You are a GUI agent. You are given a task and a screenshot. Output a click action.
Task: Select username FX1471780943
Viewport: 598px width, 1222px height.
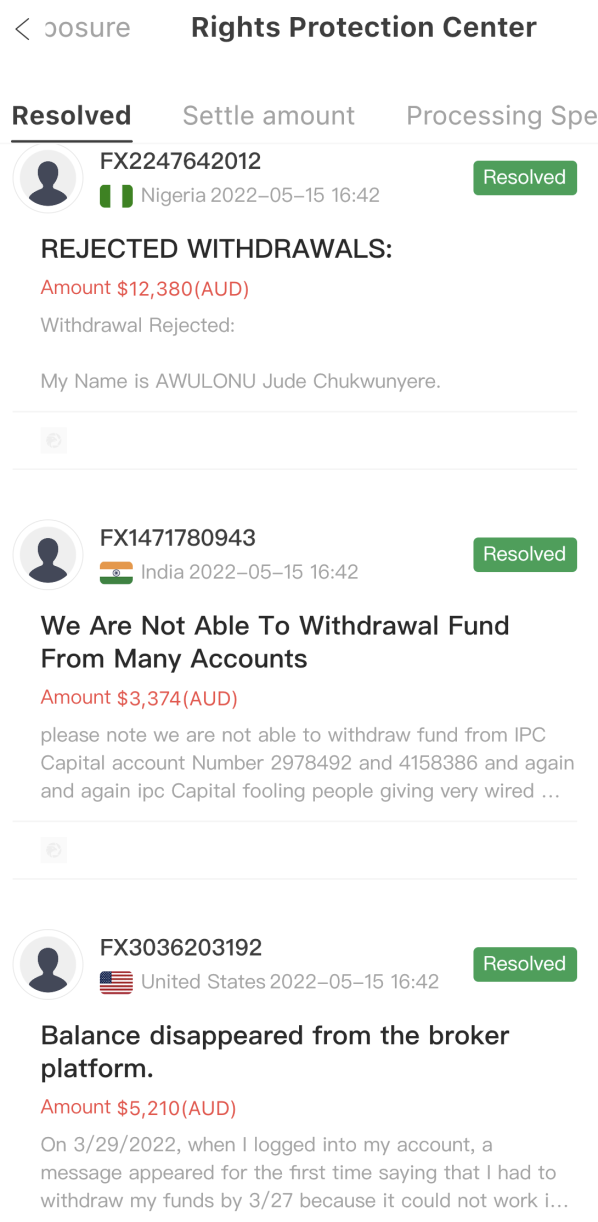point(178,538)
